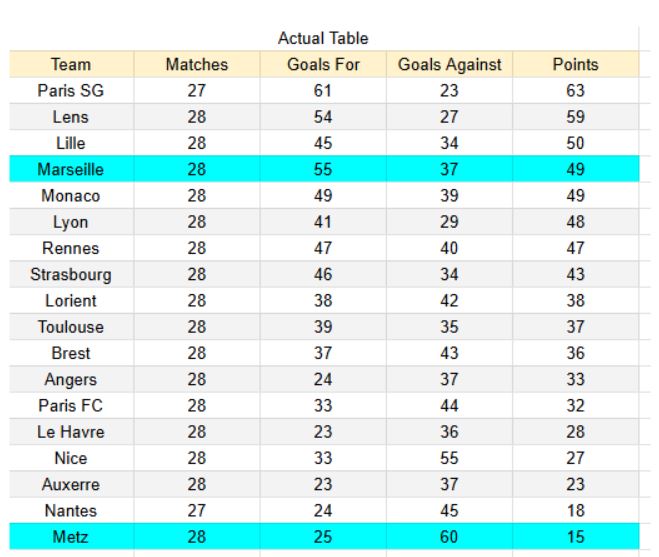659x557 pixels.
Task: Click Lens's points cell showing 59
Action: 575,117
